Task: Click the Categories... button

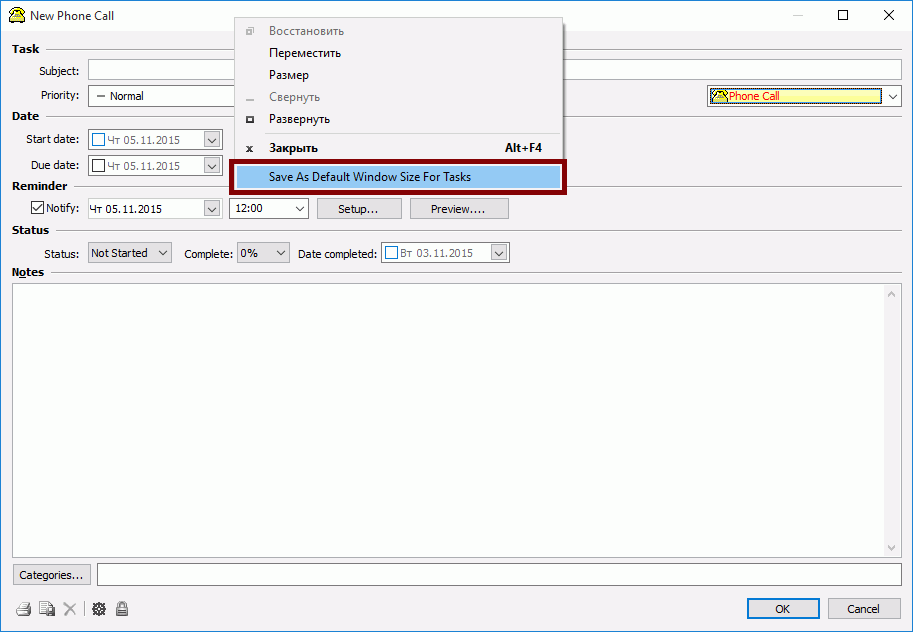Action: (x=52, y=575)
